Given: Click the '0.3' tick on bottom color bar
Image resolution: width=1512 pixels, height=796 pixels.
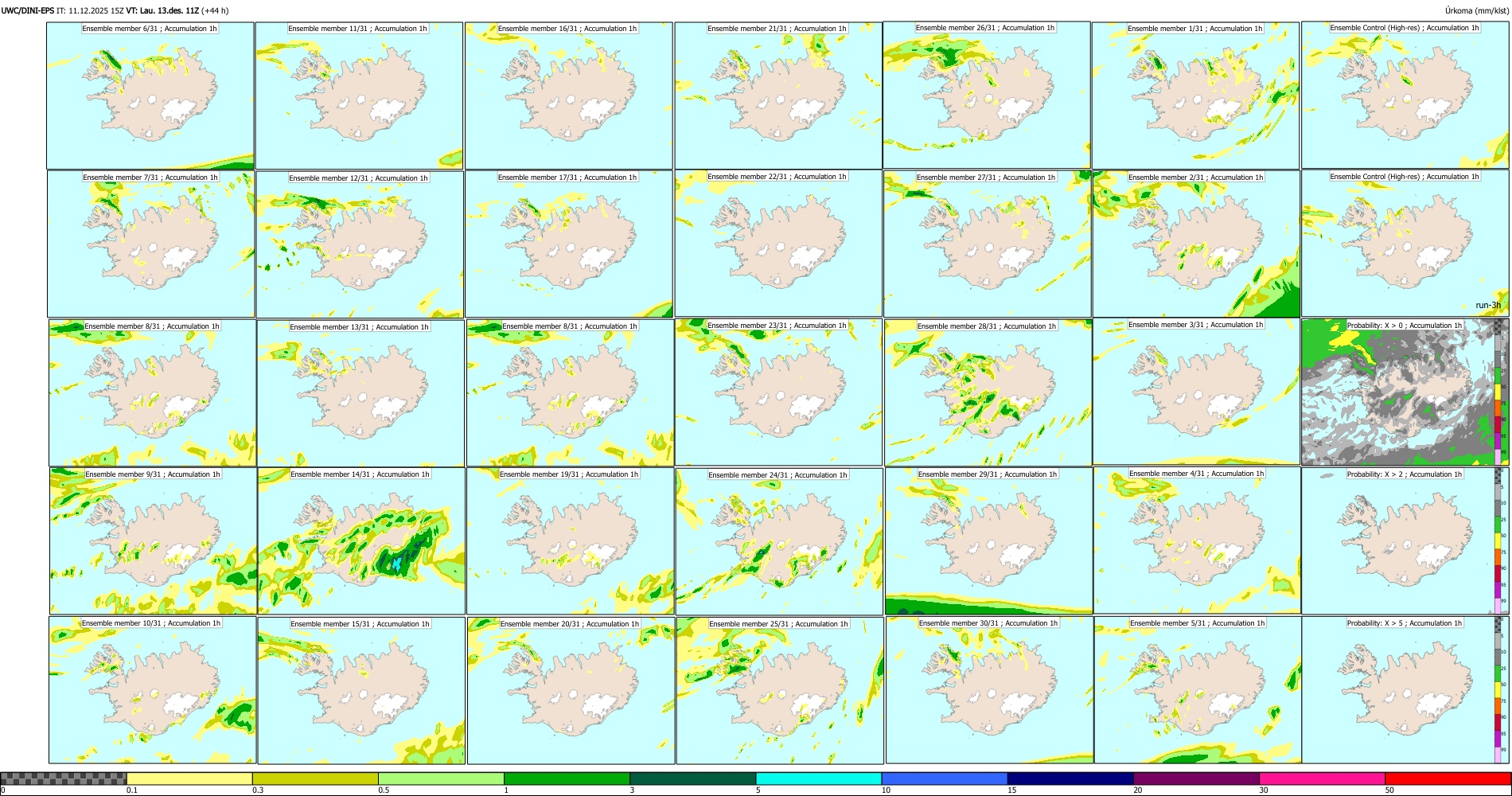Looking at the screenshot, I should (x=257, y=790).
